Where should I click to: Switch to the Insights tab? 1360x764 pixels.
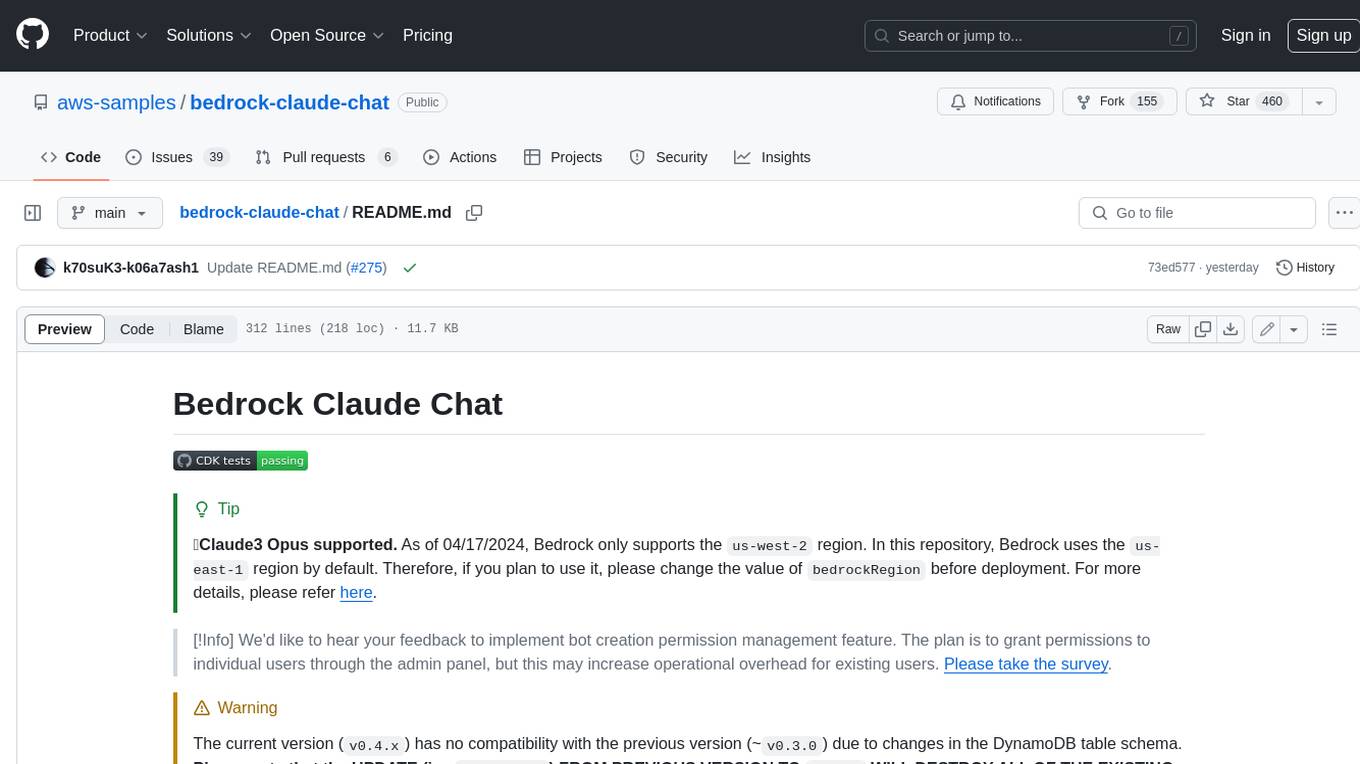pos(772,157)
